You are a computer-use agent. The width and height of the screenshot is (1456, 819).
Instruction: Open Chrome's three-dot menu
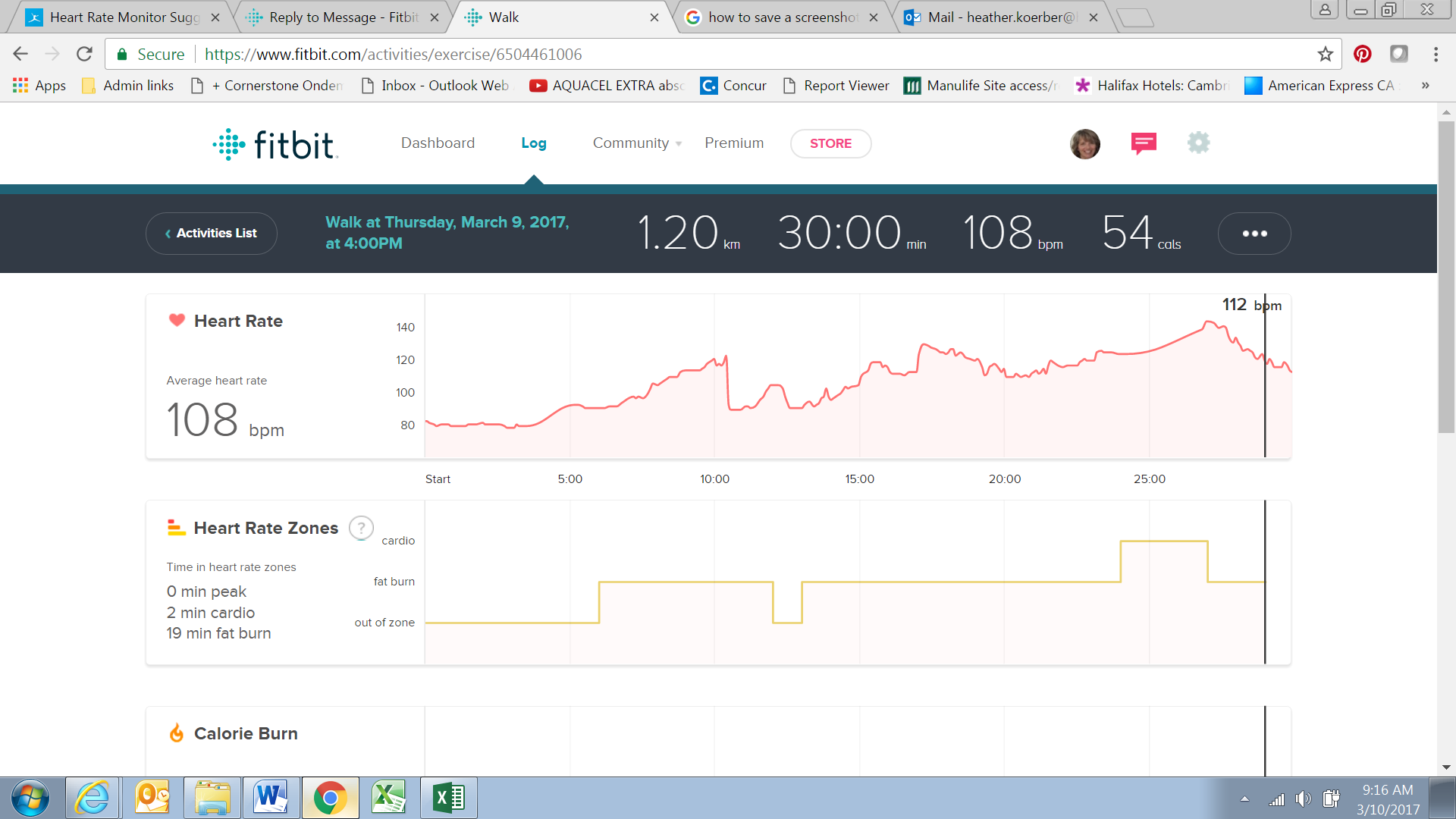pos(1436,54)
